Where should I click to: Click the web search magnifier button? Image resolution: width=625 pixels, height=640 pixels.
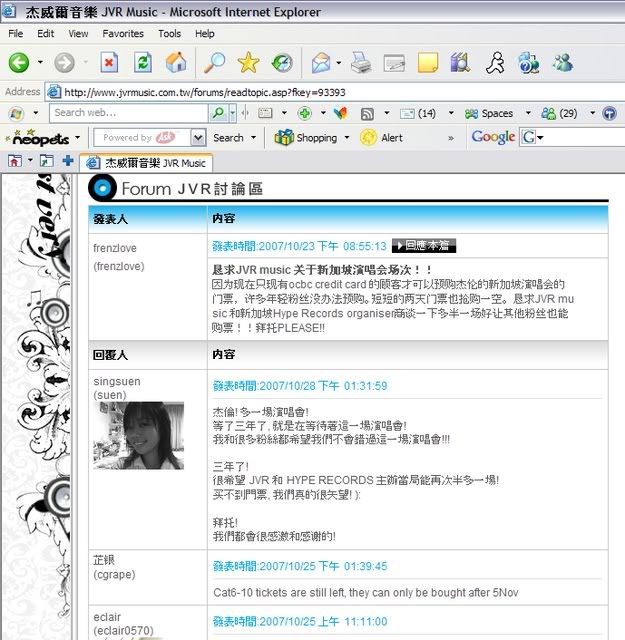pos(218,113)
